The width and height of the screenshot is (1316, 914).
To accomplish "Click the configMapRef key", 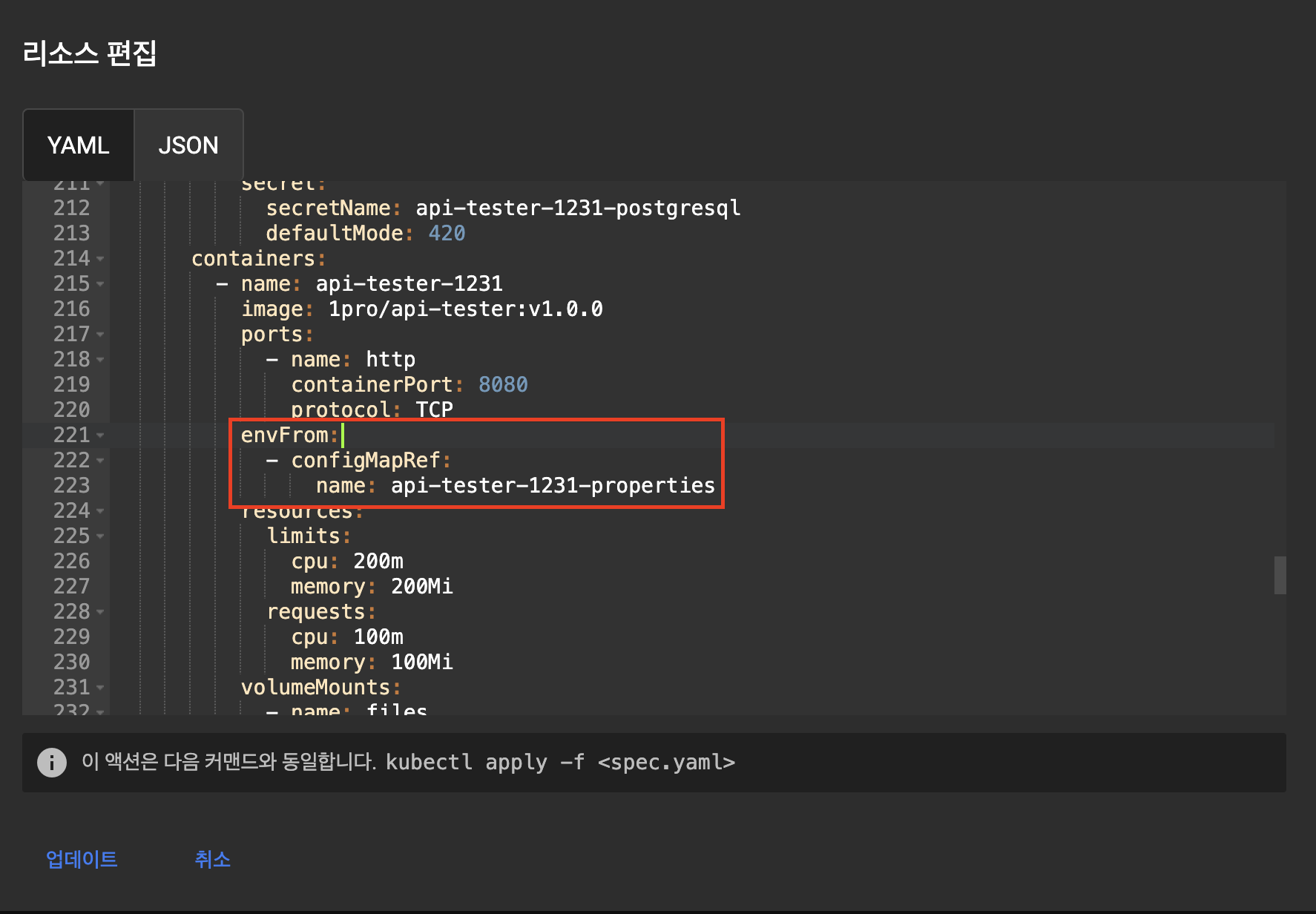I will coord(366,461).
